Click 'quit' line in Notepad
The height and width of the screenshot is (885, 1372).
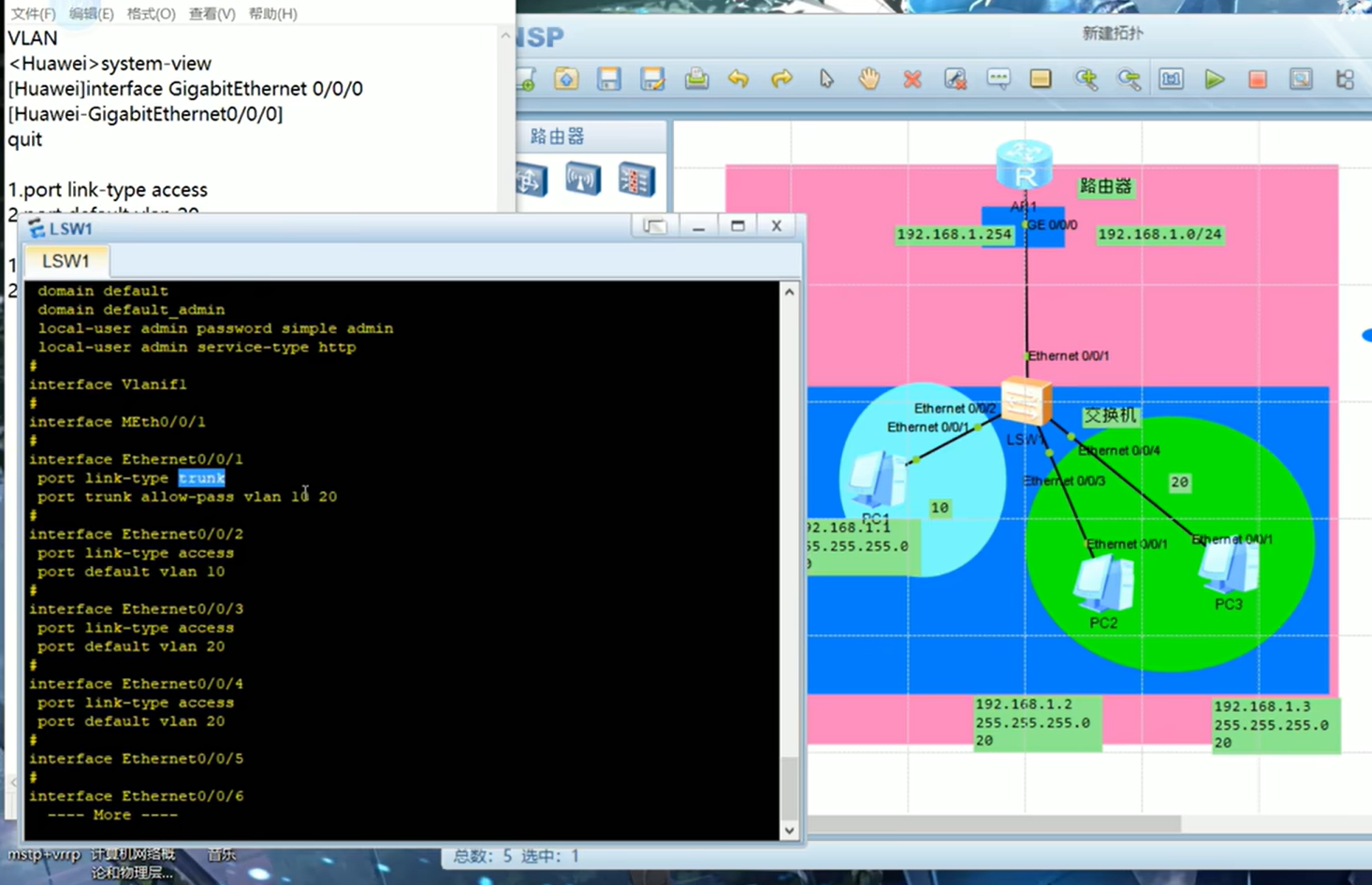pos(25,139)
